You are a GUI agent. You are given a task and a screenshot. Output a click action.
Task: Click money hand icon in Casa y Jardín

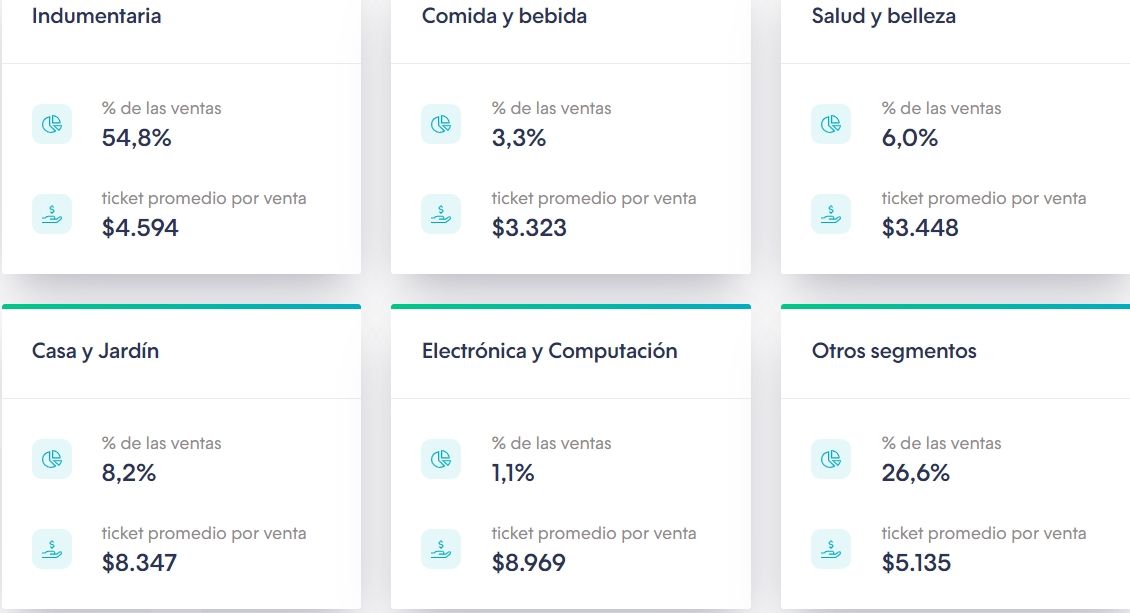click(52, 549)
